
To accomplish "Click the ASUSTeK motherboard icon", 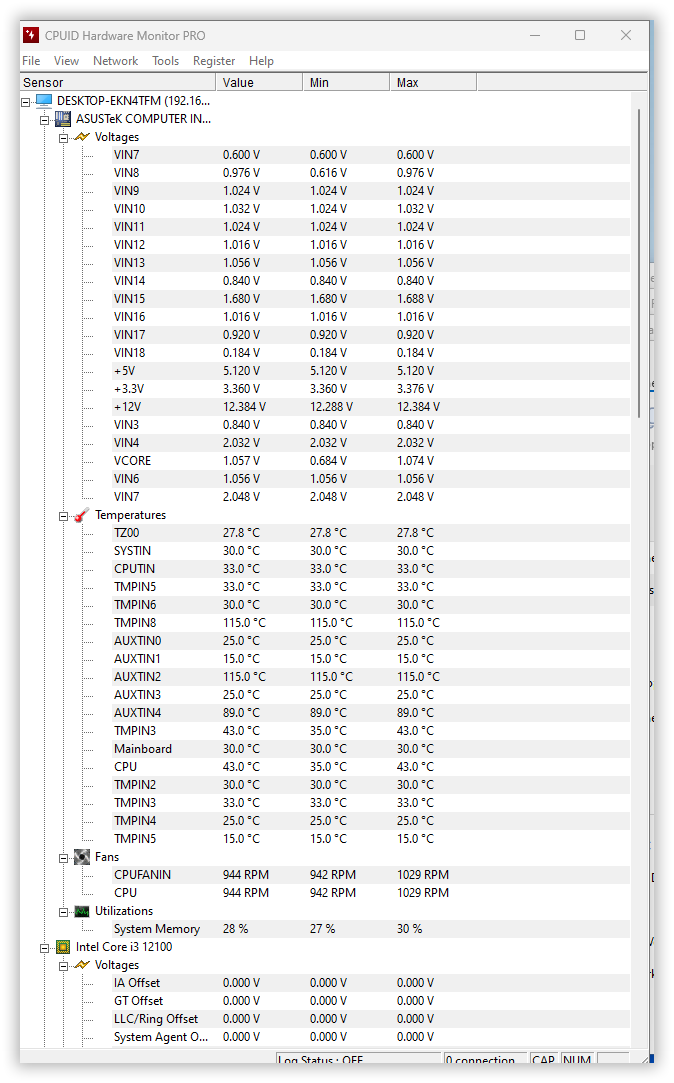I will coord(63,119).
